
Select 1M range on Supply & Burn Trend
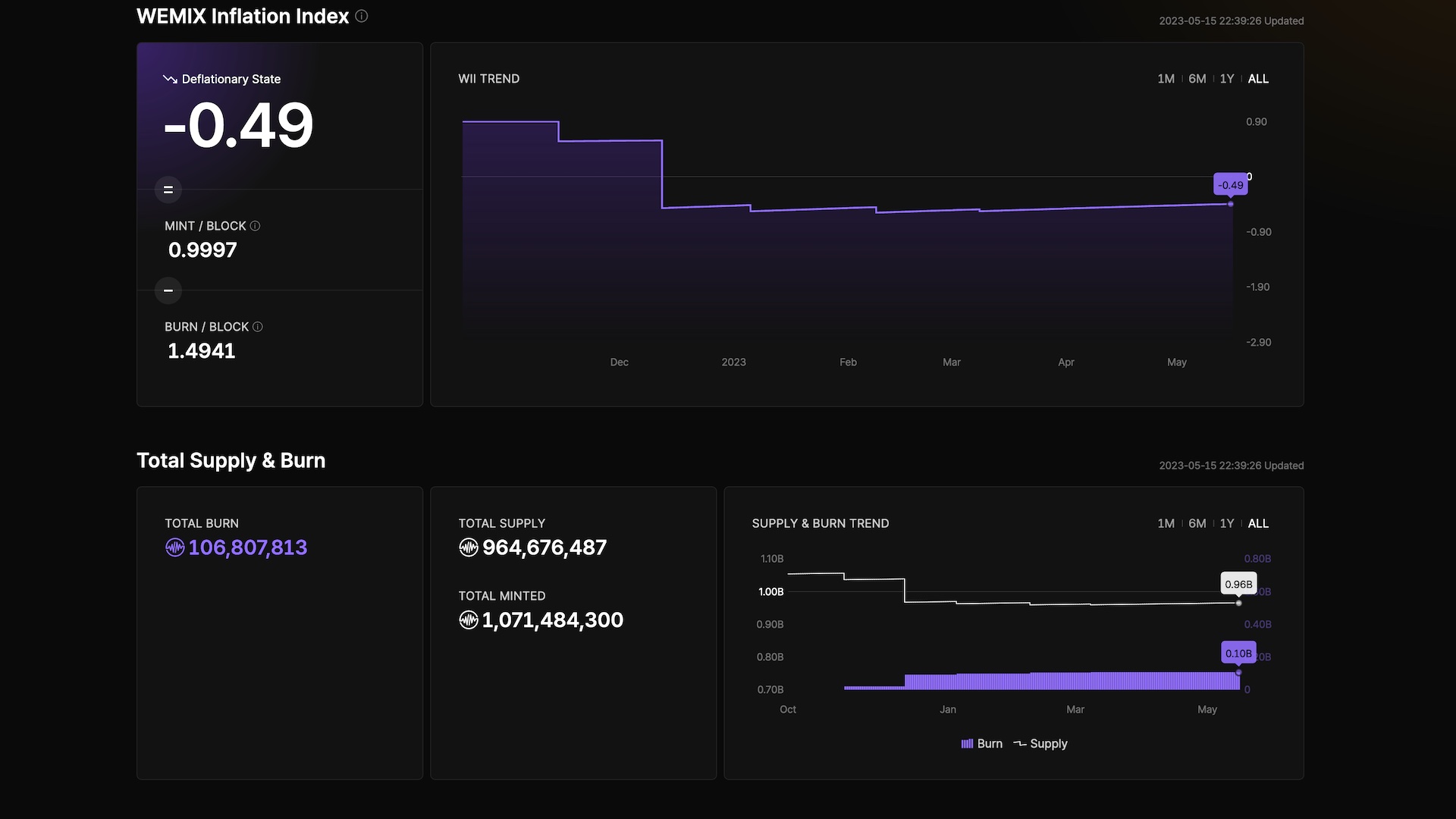1166,523
